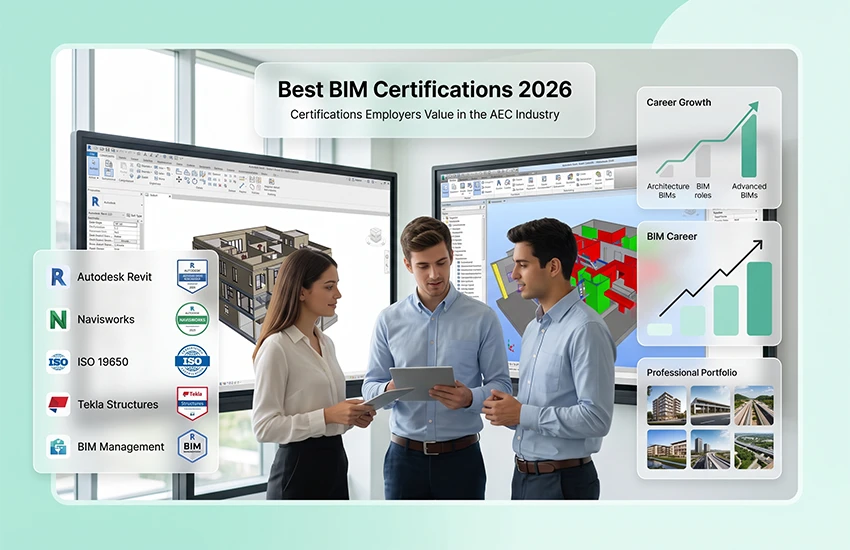The image size is (850, 550).
Task: Select the Career Growth chart card
Action: 709,147
